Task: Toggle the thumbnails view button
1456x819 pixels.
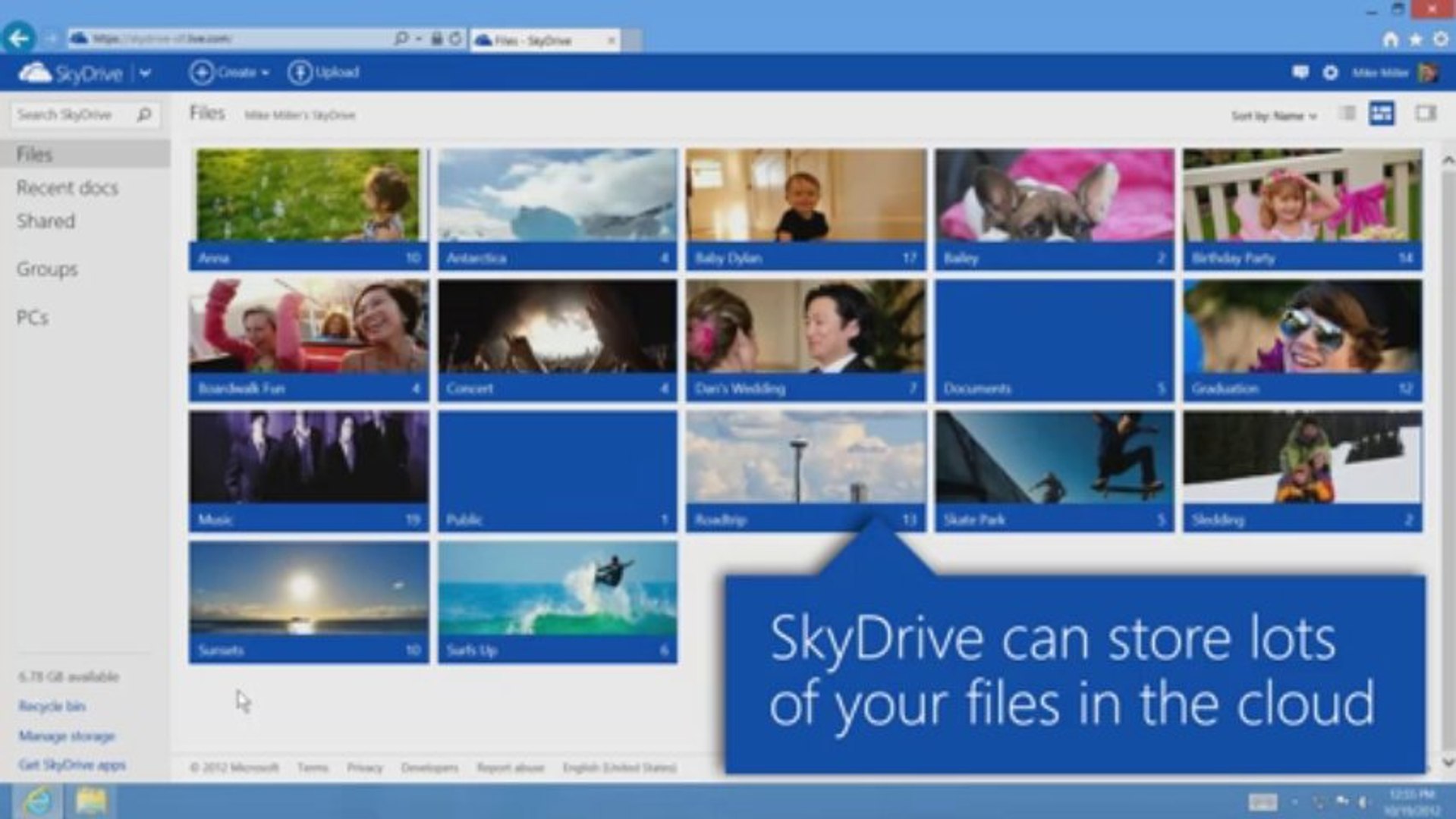Action: [x=1382, y=114]
